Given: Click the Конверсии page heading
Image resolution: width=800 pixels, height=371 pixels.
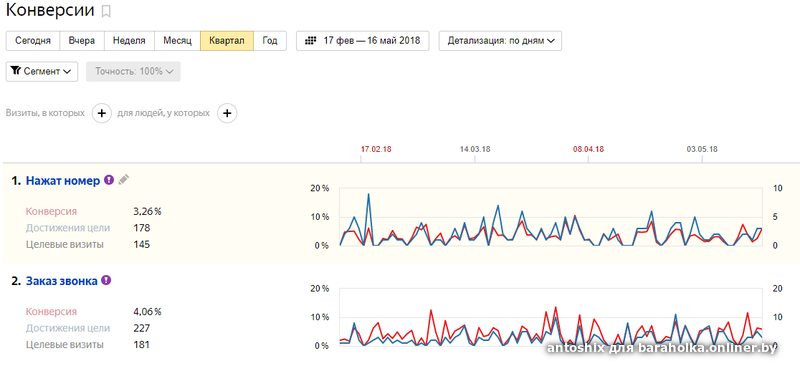Looking at the screenshot, I should [x=50, y=10].
